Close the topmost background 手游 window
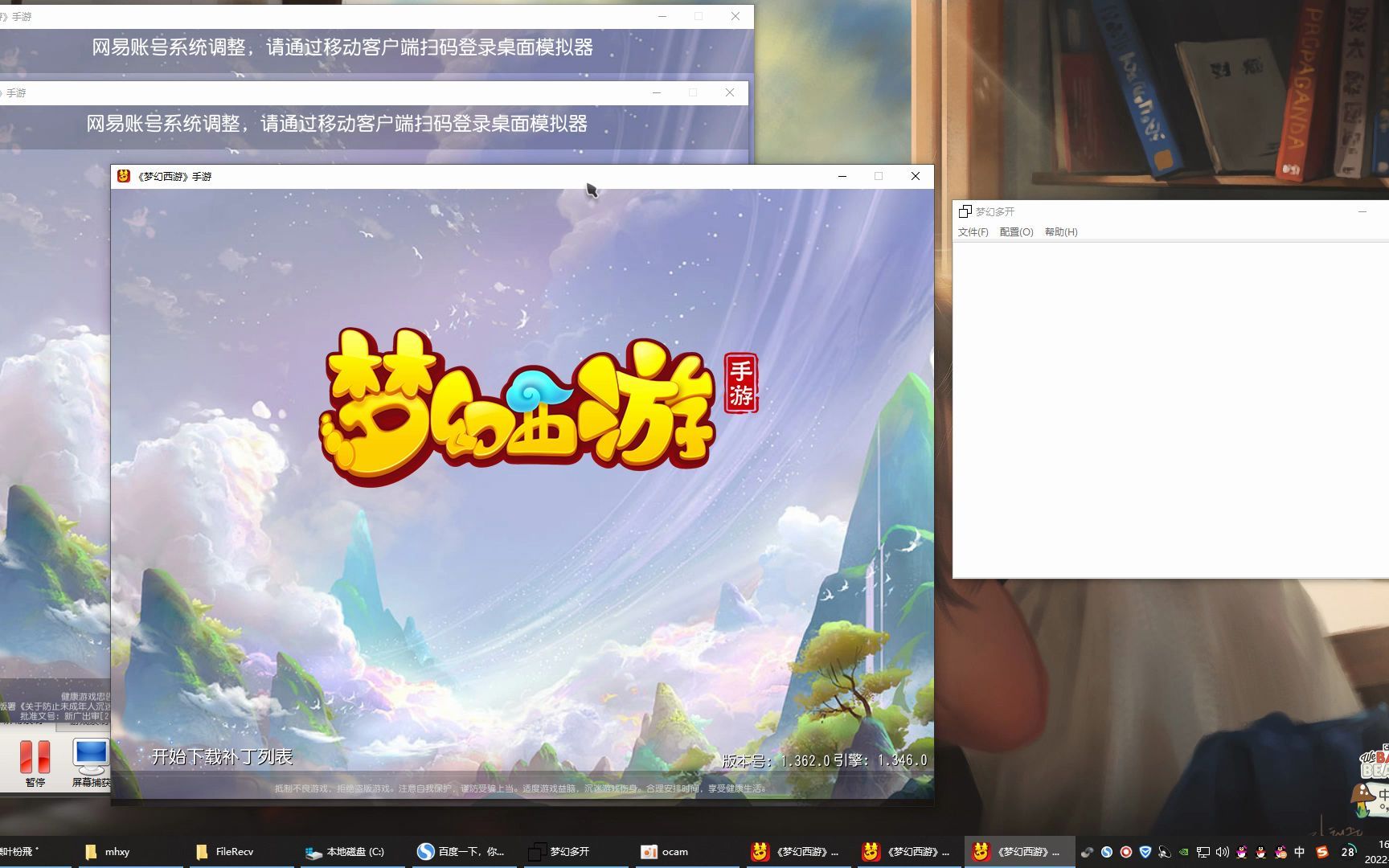The image size is (1389, 868). [x=735, y=16]
